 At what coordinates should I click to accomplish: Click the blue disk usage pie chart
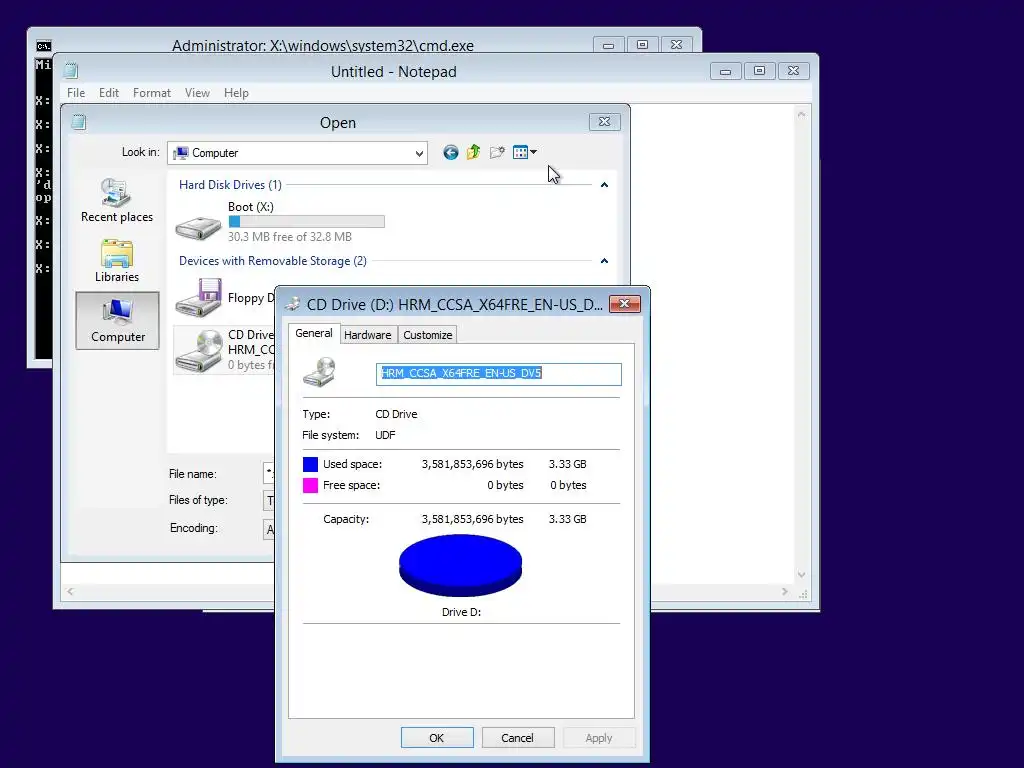tap(460, 566)
